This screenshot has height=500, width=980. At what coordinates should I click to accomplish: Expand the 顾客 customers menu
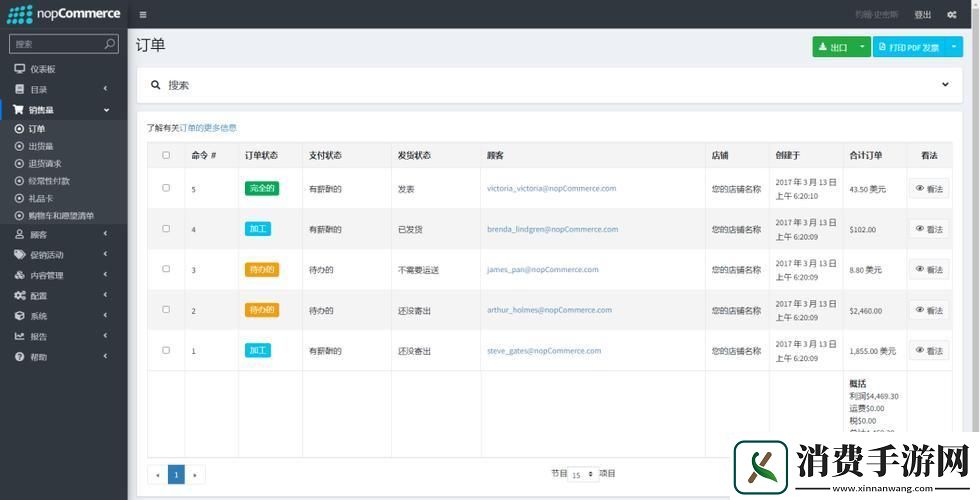click(39, 235)
